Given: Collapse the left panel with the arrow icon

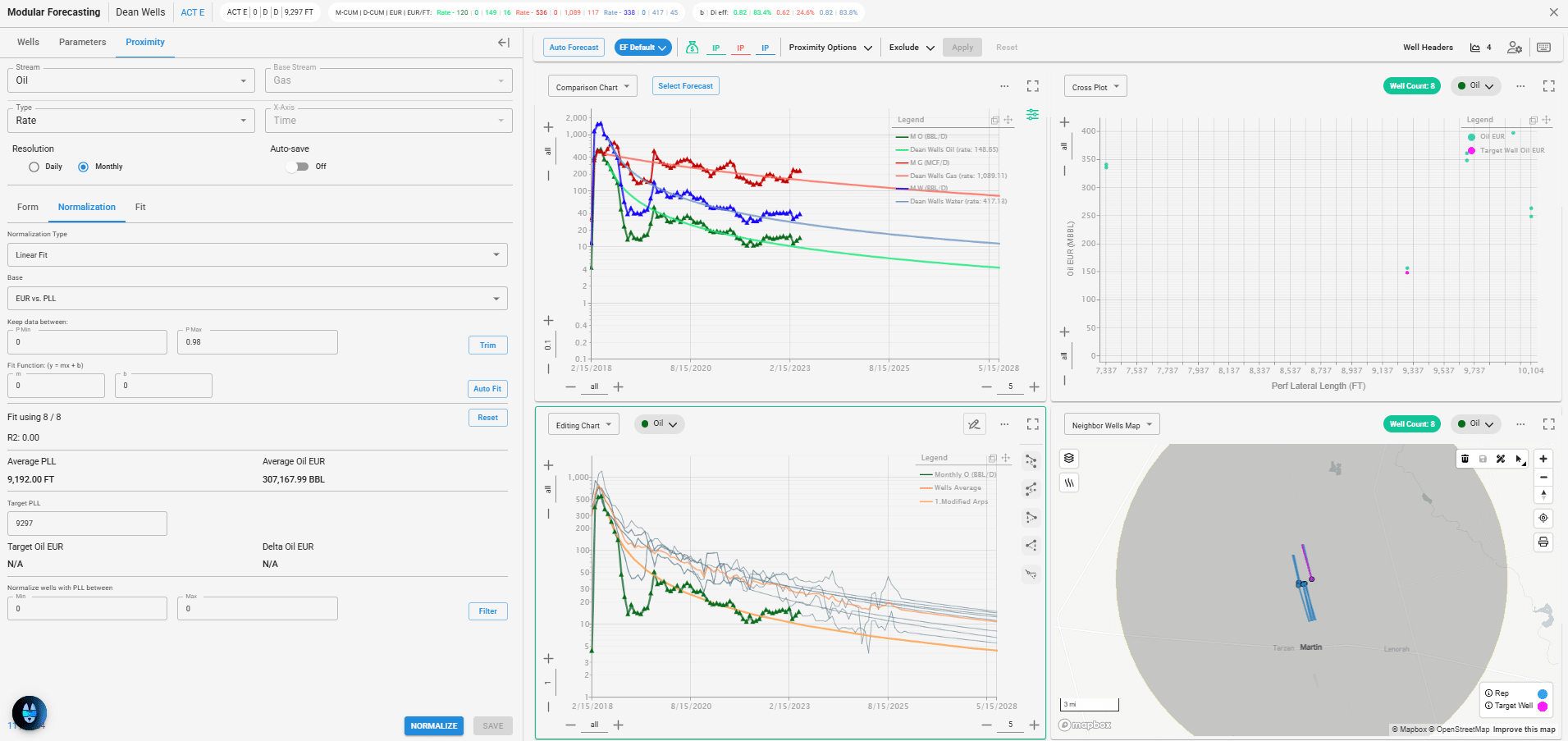Looking at the screenshot, I should [x=504, y=43].
